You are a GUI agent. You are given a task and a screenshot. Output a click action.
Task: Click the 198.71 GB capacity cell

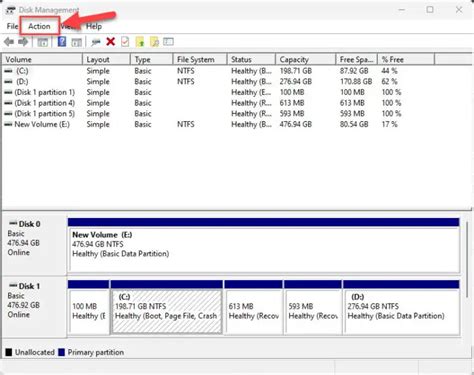[296, 71]
